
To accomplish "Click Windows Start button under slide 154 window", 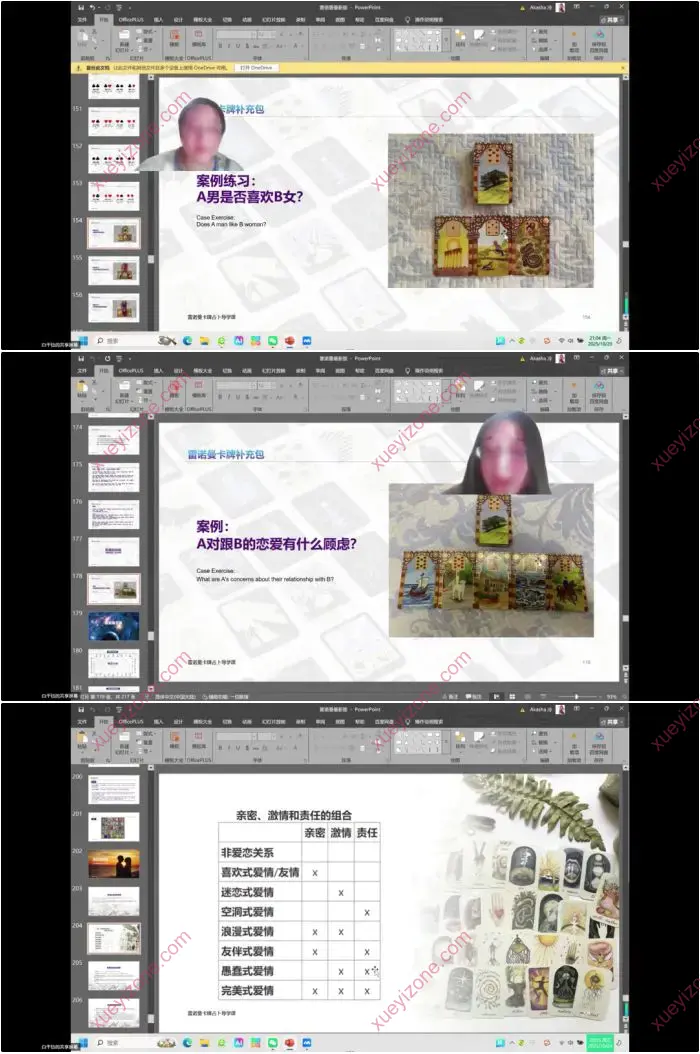I will (83, 341).
